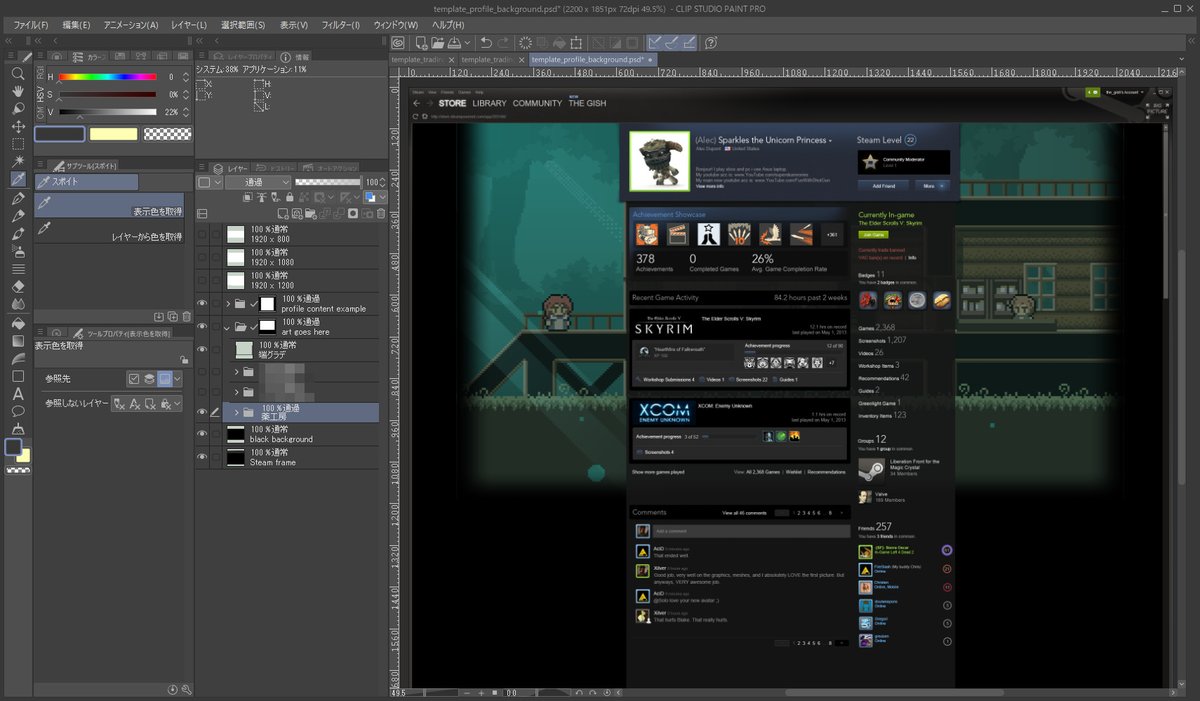Select the Gradient tool
Image resolution: width=1200 pixels, height=701 pixels.
(18, 340)
